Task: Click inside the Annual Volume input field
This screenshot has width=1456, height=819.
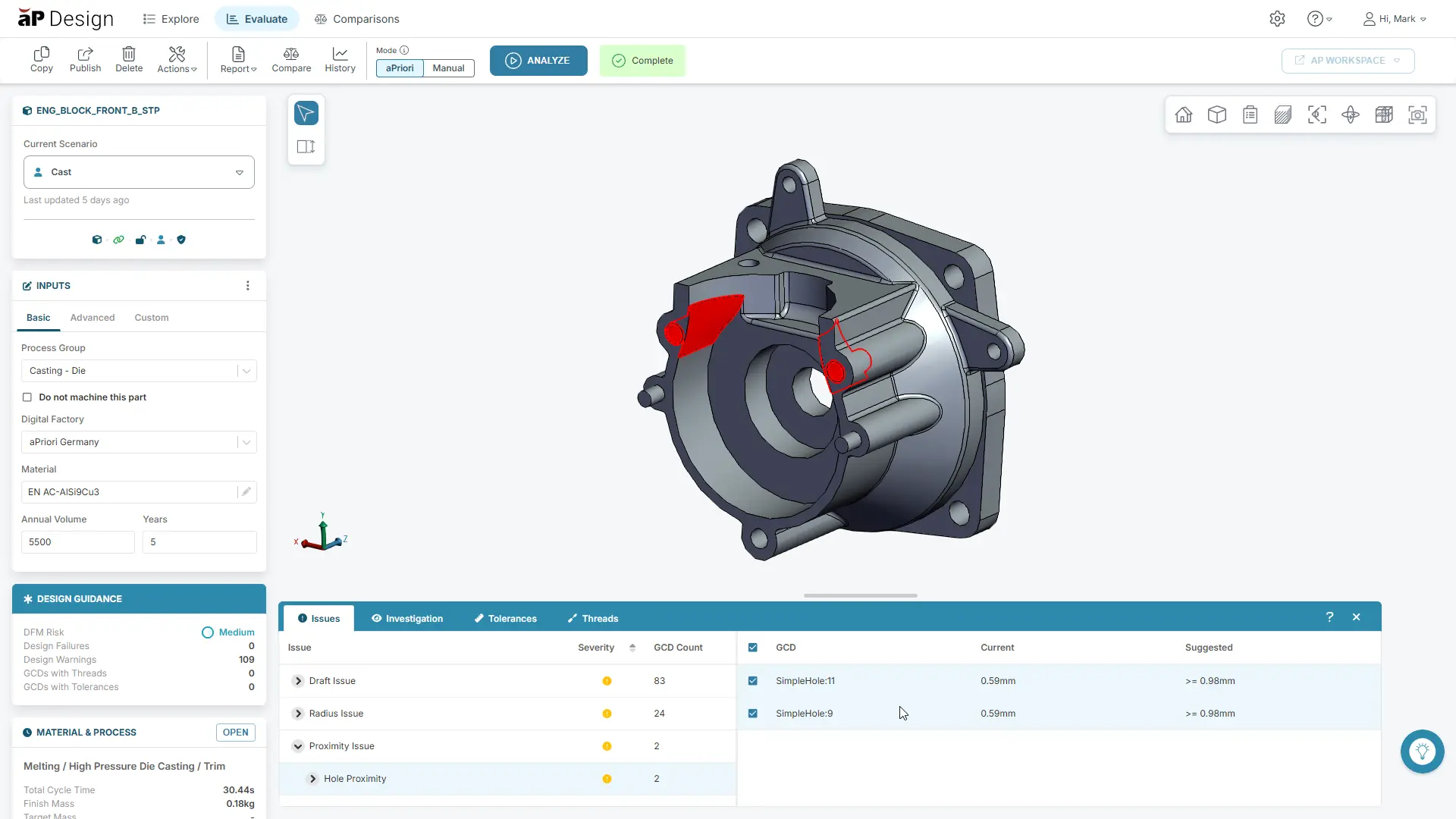Action: point(77,541)
